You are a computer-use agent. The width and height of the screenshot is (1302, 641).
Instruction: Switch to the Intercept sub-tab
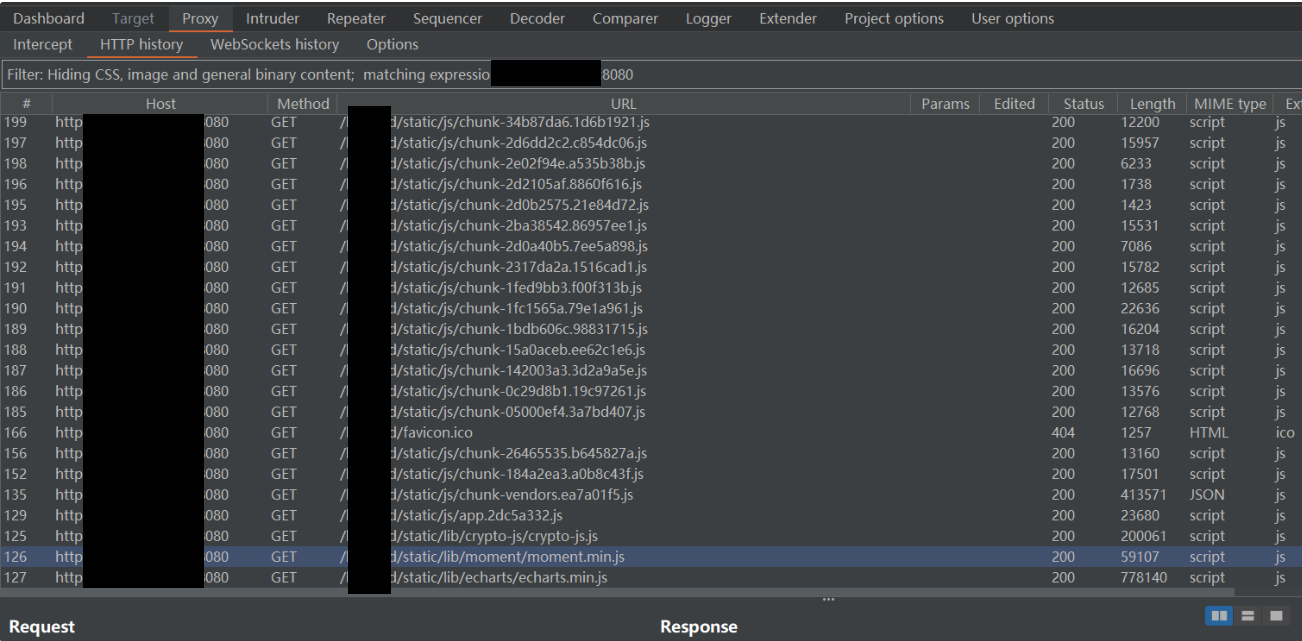(x=42, y=45)
